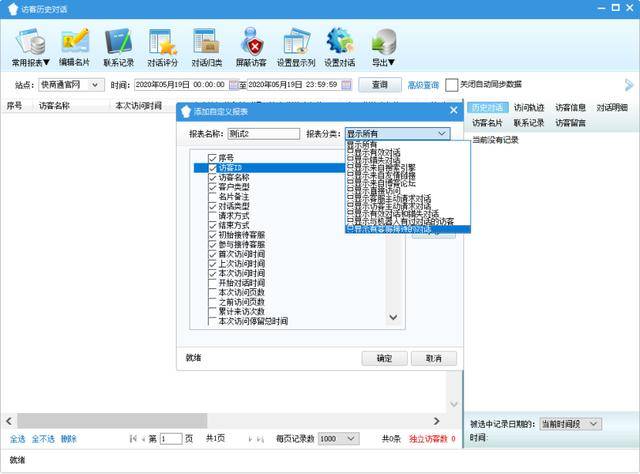
Task: Open the 筛选中记录日期 dropdown
Action: pos(571,424)
